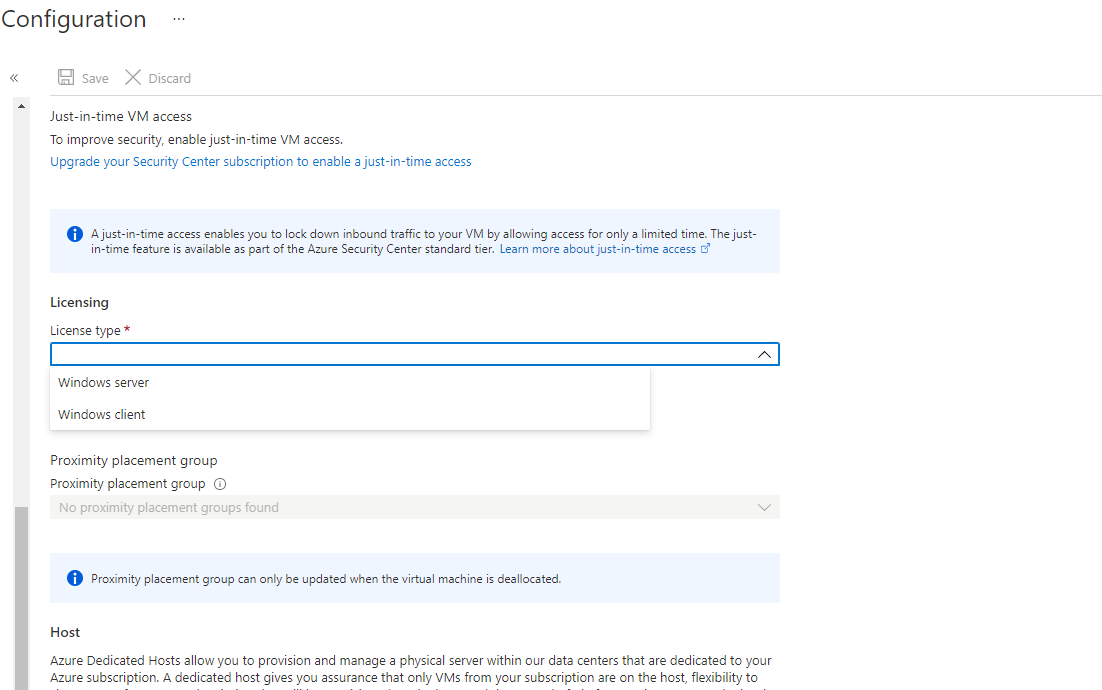Click the Host section heading

[65, 632]
